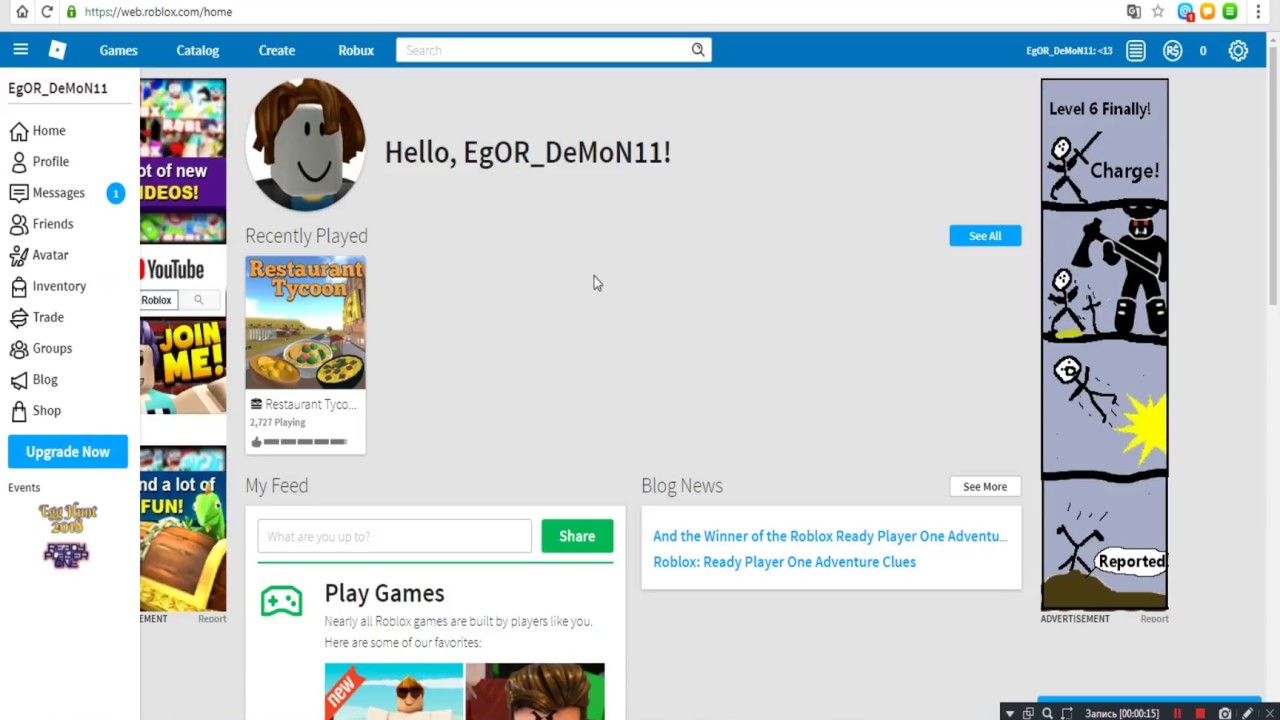Click the Robux balance of 0

coord(1203,50)
